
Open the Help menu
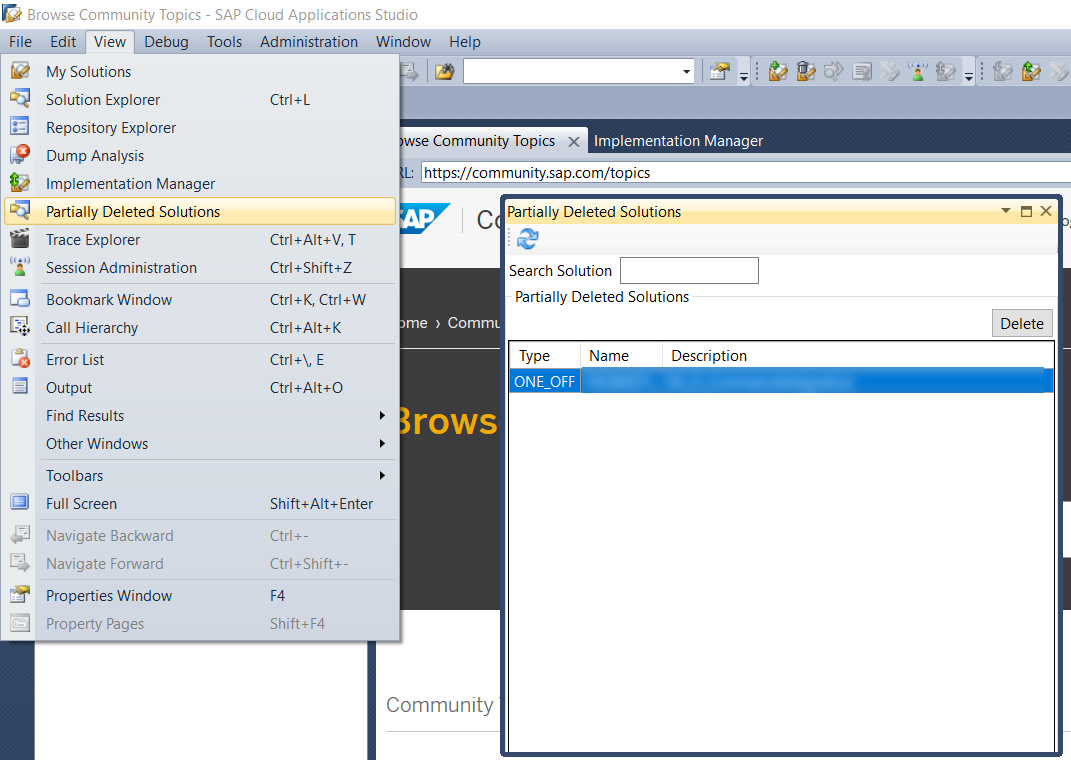pos(464,42)
